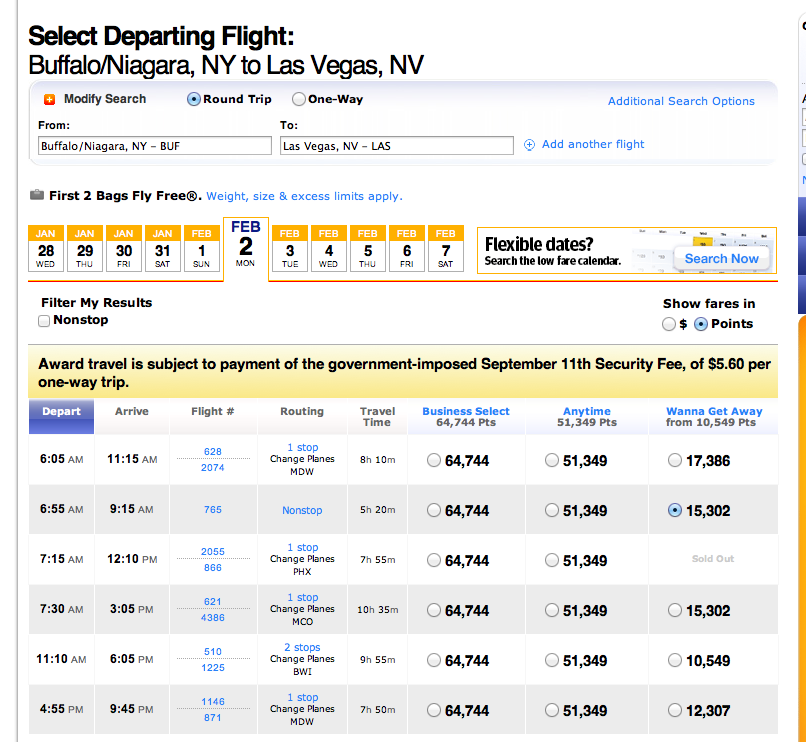This screenshot has width=806, height=742.
Task: Switch to the Jan 31 Saturday date tab
Action: coord(163,249)
